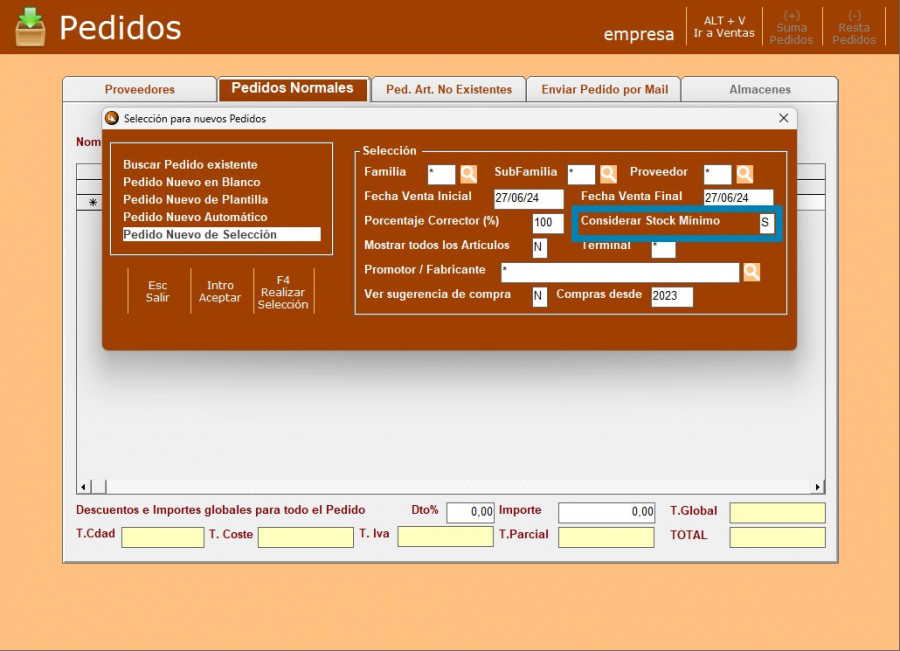Switch to the Proveedores tab
This screenshot has height=651, width=900.
pyautogui.click(x=140, y=89)
